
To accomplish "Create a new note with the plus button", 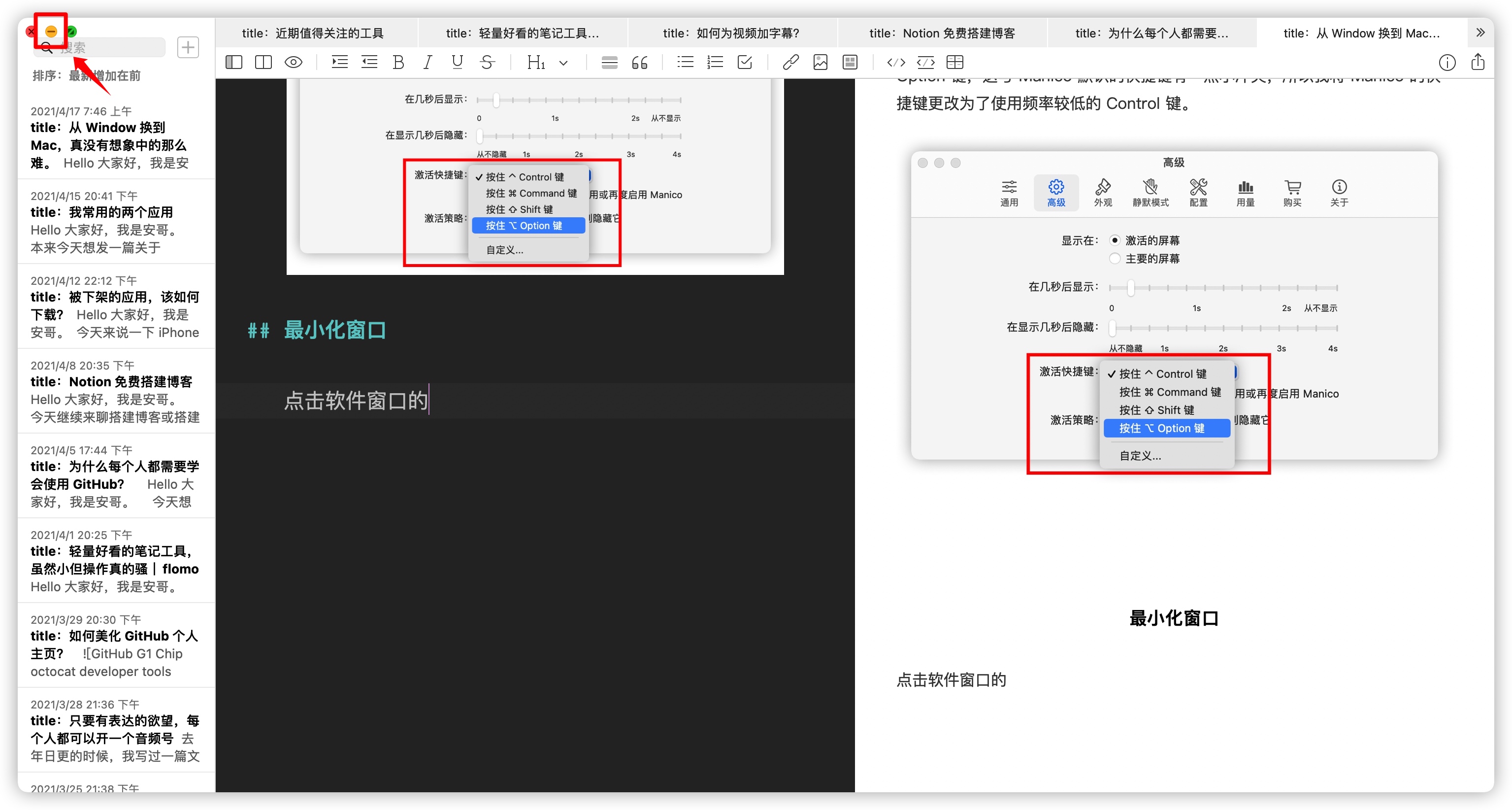I will (188, 47).
